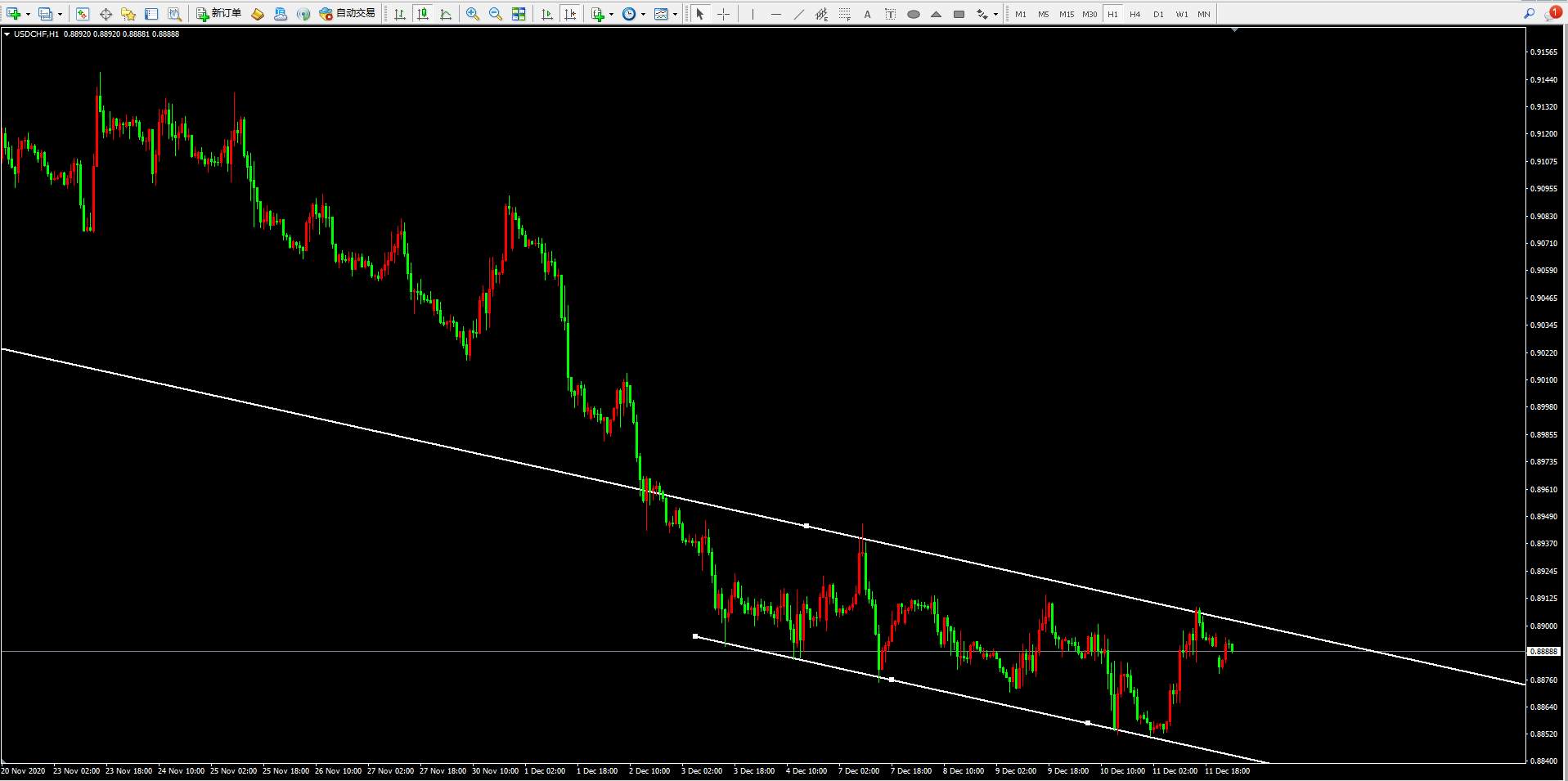Toggle the 自动交易 auto trading button
The height and width of the screenshot is (781, 1568).
point(347,14)
